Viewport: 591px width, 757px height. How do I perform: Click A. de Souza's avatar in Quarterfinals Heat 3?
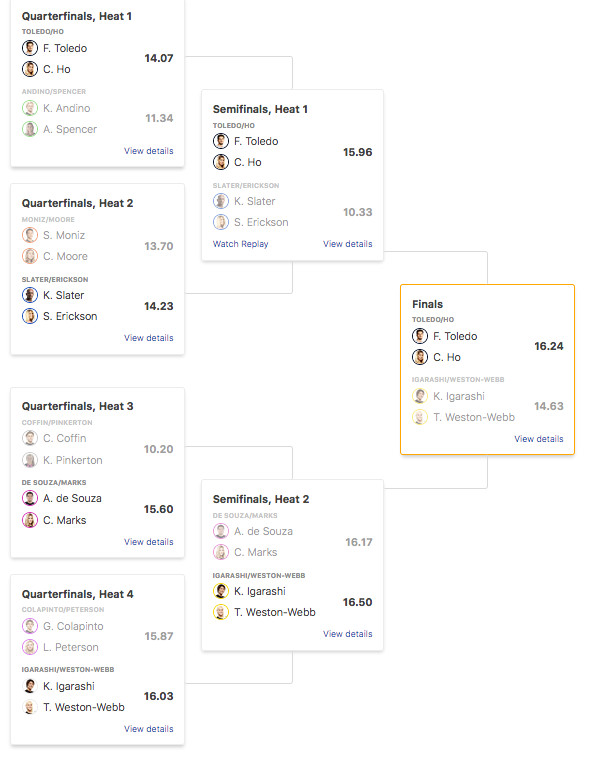click(30, 498)
